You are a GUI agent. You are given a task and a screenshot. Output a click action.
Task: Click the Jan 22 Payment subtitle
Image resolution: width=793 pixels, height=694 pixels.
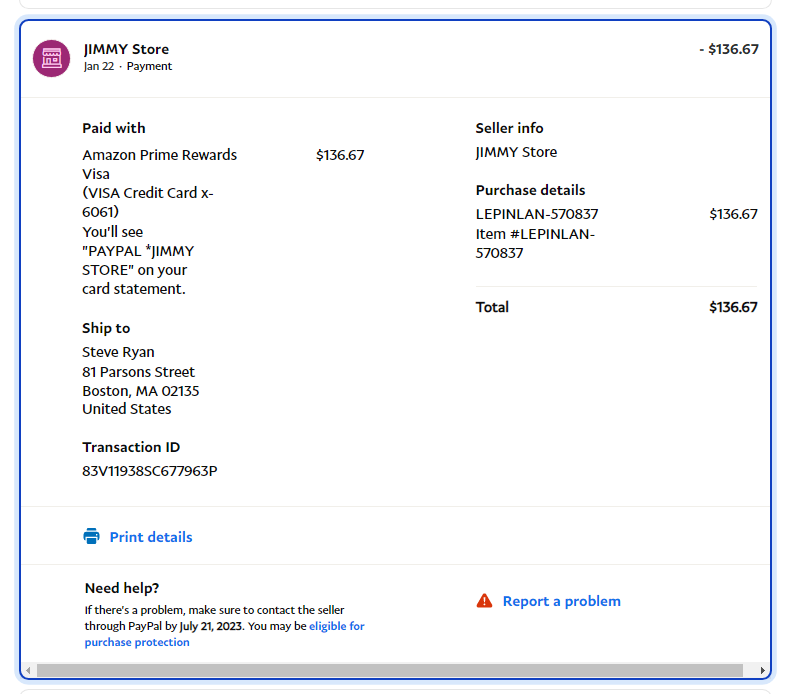128,66
